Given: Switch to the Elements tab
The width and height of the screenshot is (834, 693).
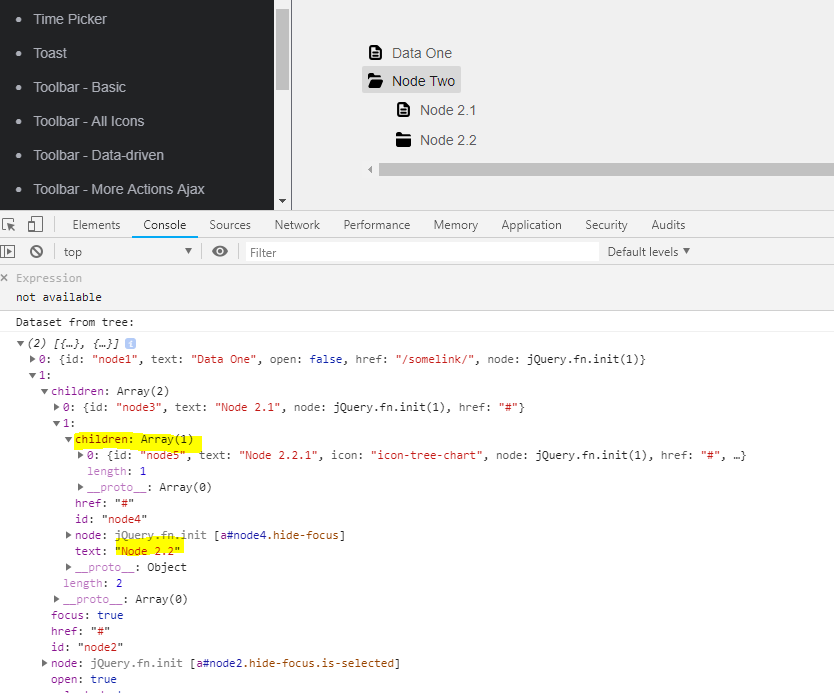Looking at the screenshot, I should (x=96, y=225).
